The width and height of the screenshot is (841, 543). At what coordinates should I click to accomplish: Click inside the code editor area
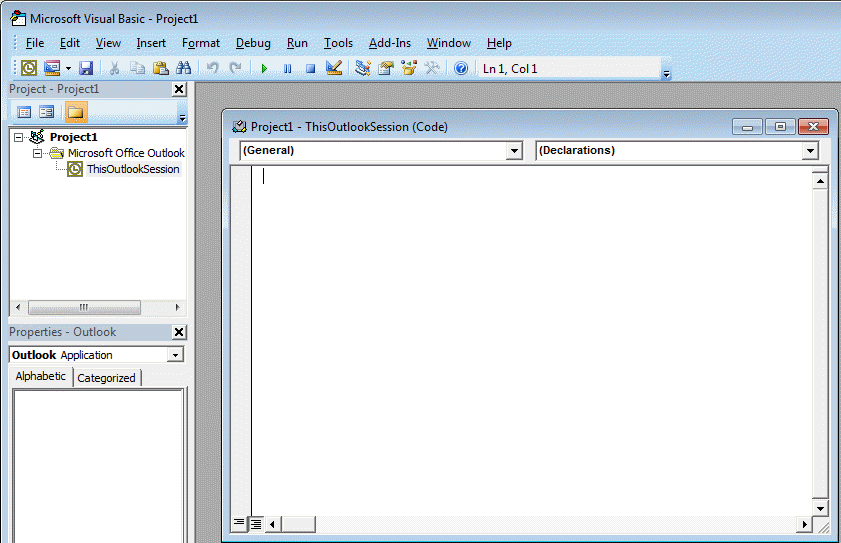pyautogui.click(x=531, y=341)
